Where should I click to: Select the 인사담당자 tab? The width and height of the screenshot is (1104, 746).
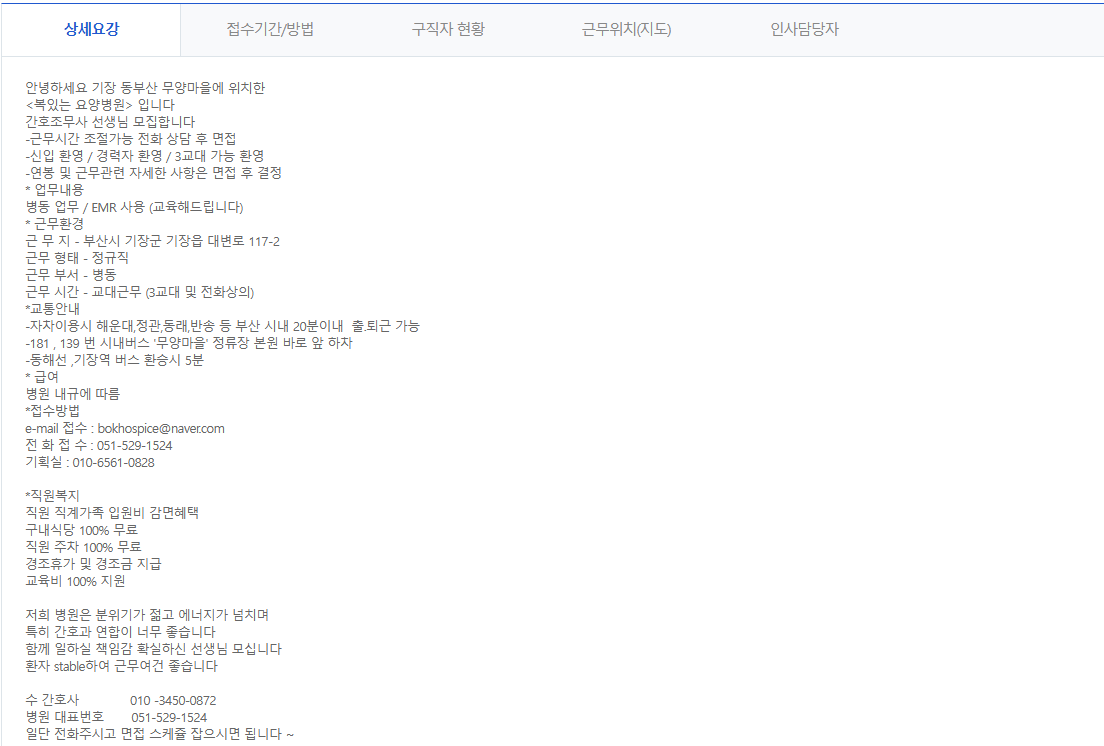click(x=804, y=30)
